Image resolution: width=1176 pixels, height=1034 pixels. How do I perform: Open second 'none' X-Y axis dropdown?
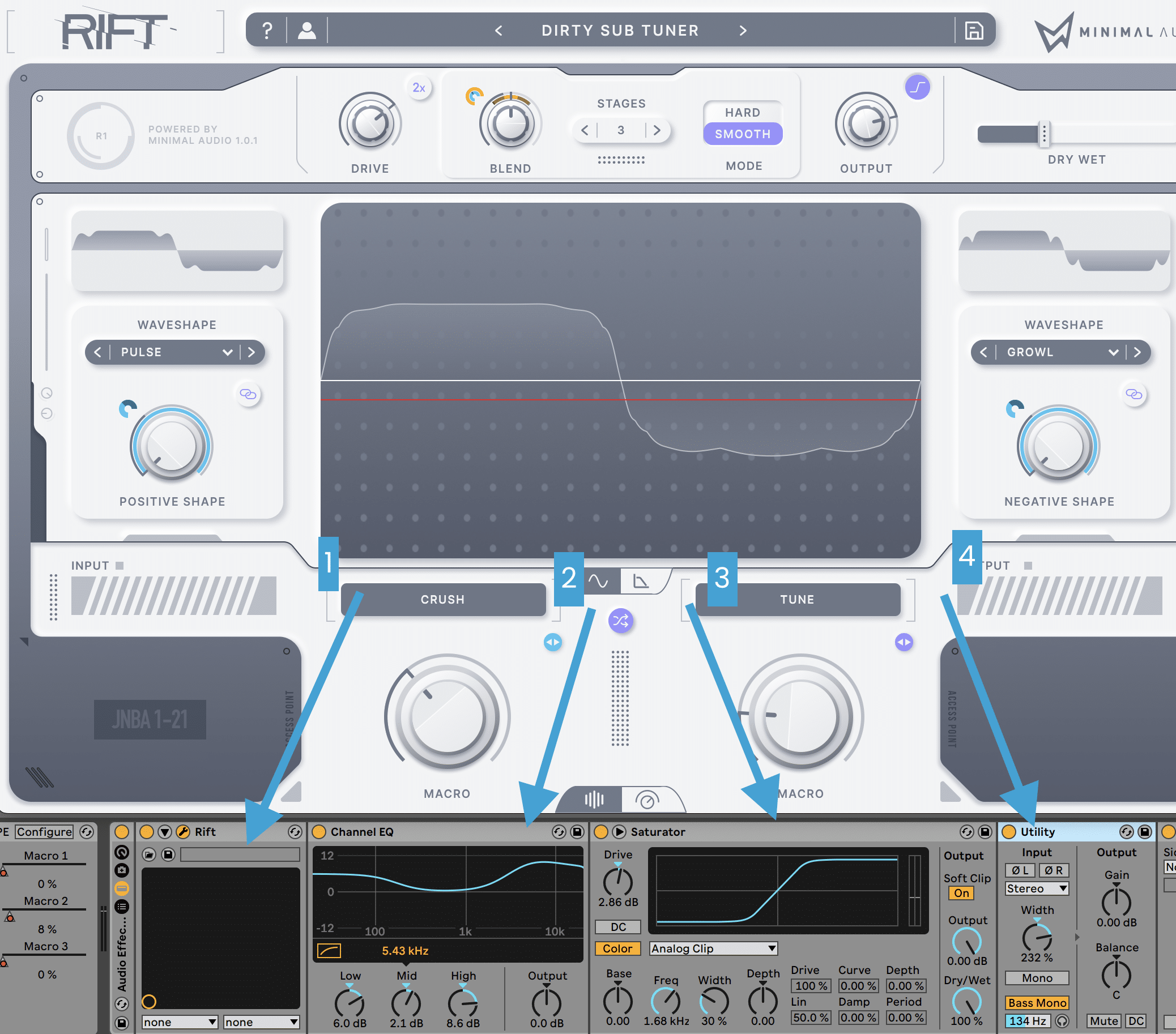click(262, 1022)
